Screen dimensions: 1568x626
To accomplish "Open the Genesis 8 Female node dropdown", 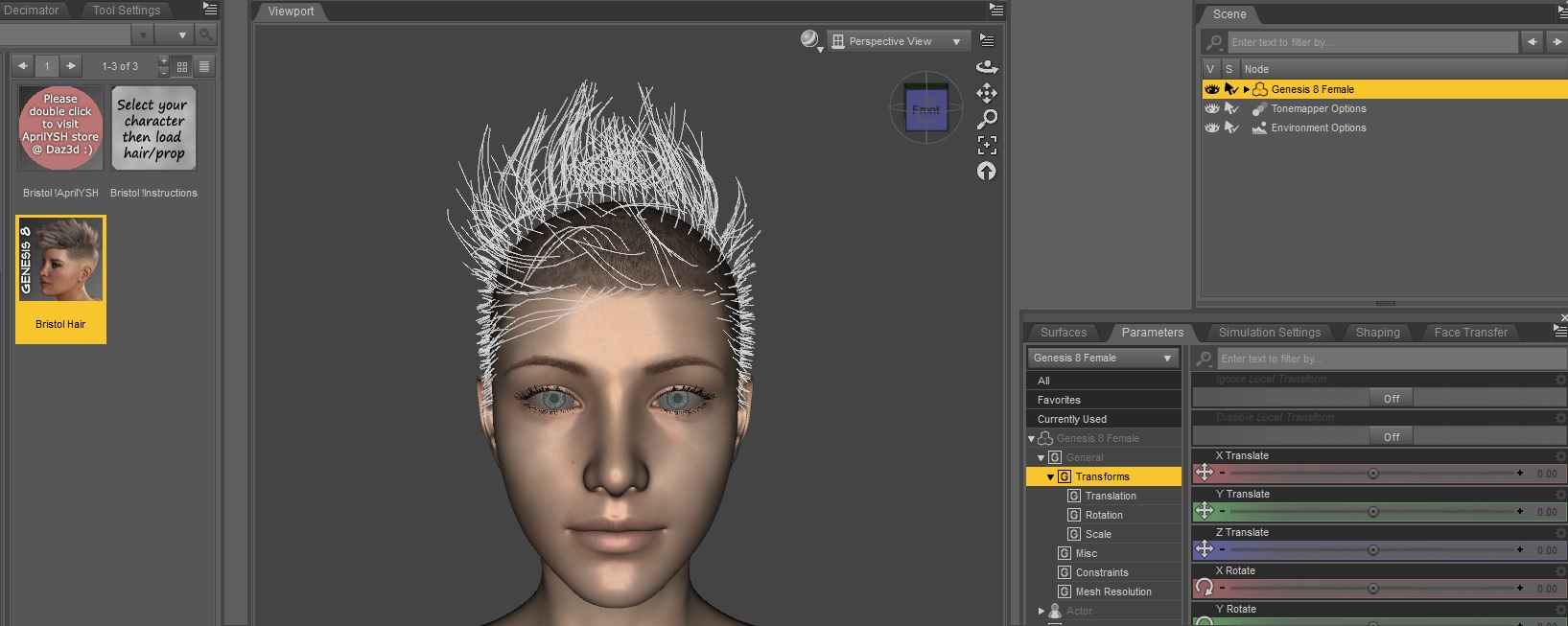I will point(1102,358).
